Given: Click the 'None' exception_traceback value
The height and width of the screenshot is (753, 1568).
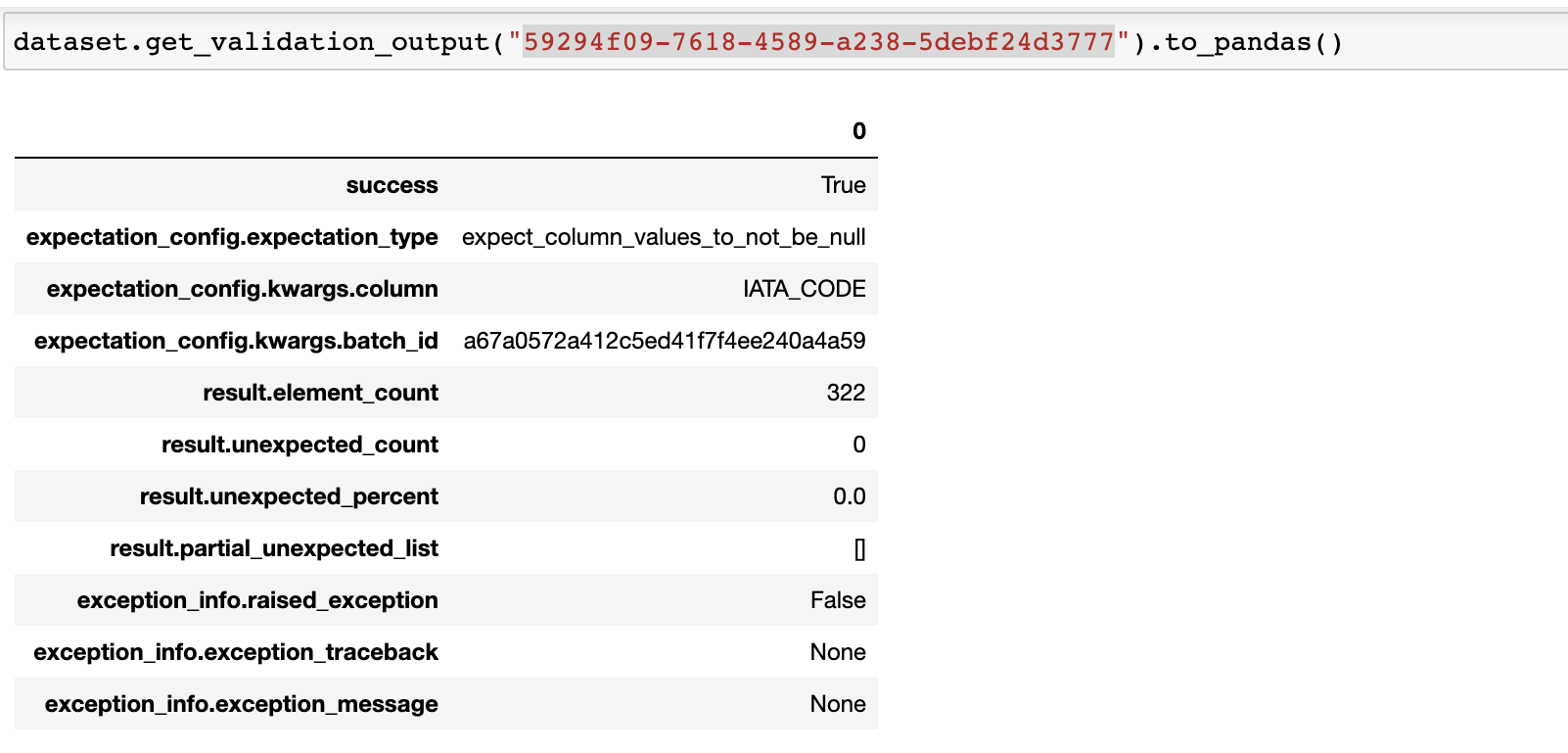Looking at the screenshot, I should coord(838,652).
